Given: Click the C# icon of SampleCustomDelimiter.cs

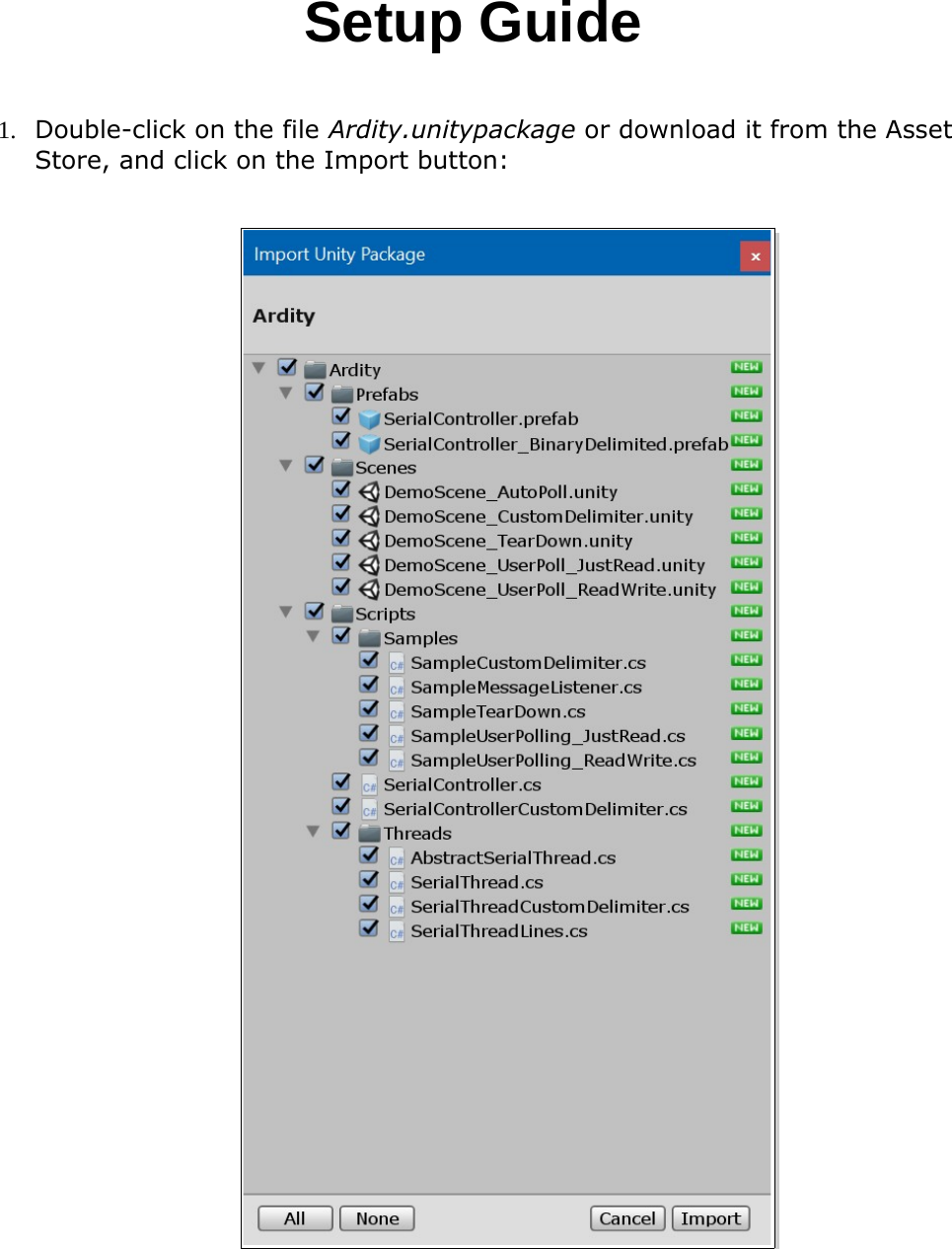Looking at the screenshot, I should 397,663.
